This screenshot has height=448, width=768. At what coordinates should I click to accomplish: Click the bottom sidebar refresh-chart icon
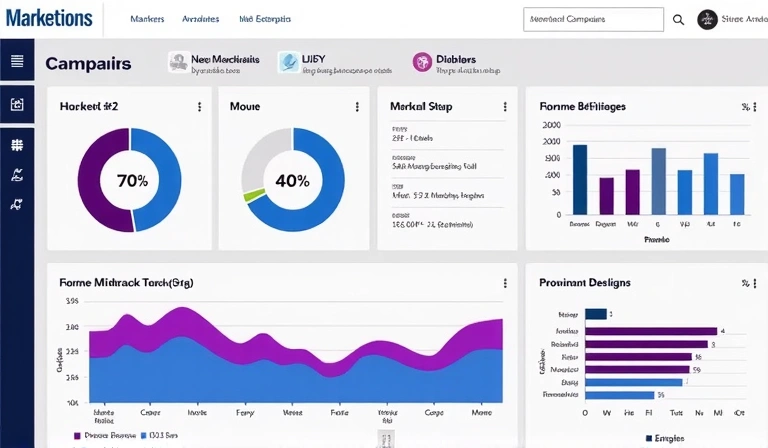[17, 204]
